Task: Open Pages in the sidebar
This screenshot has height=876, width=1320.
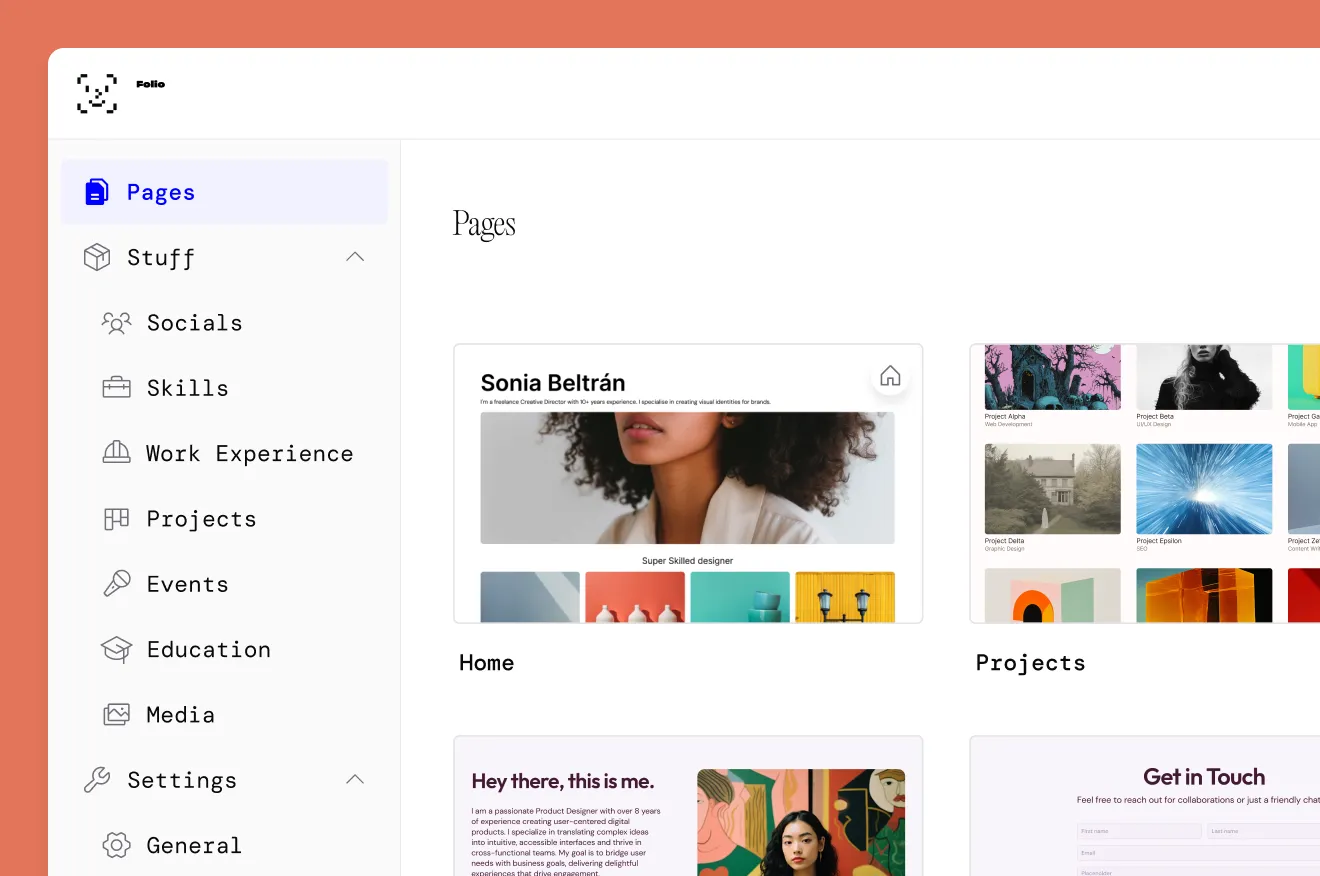Action: click(x=224, y=192)
